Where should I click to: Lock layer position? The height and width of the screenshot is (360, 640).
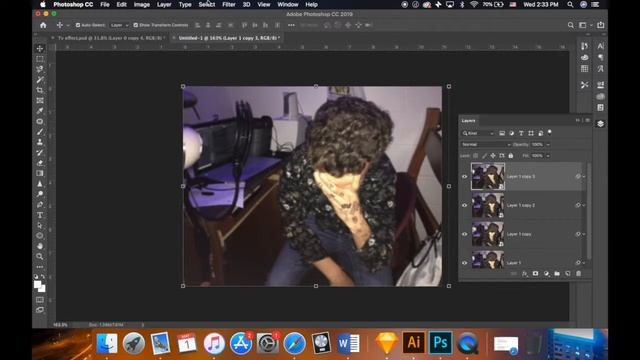point(493,156)
